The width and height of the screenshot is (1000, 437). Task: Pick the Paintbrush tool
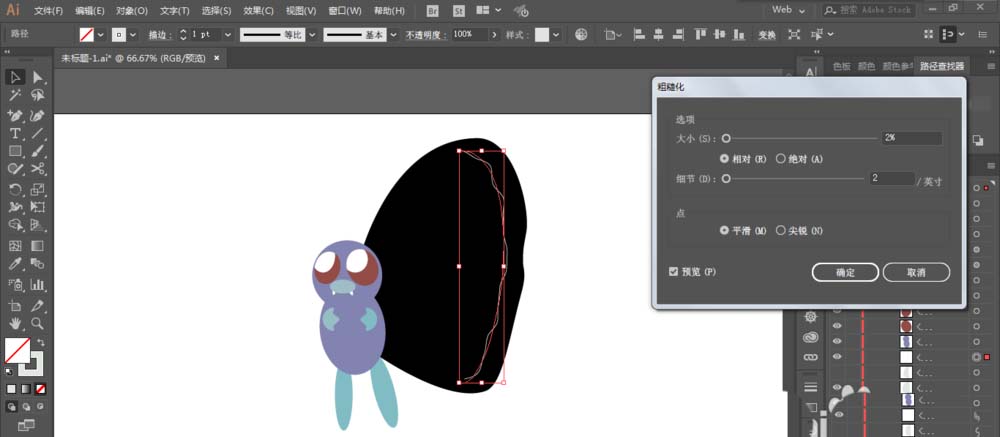coord(38,151)
